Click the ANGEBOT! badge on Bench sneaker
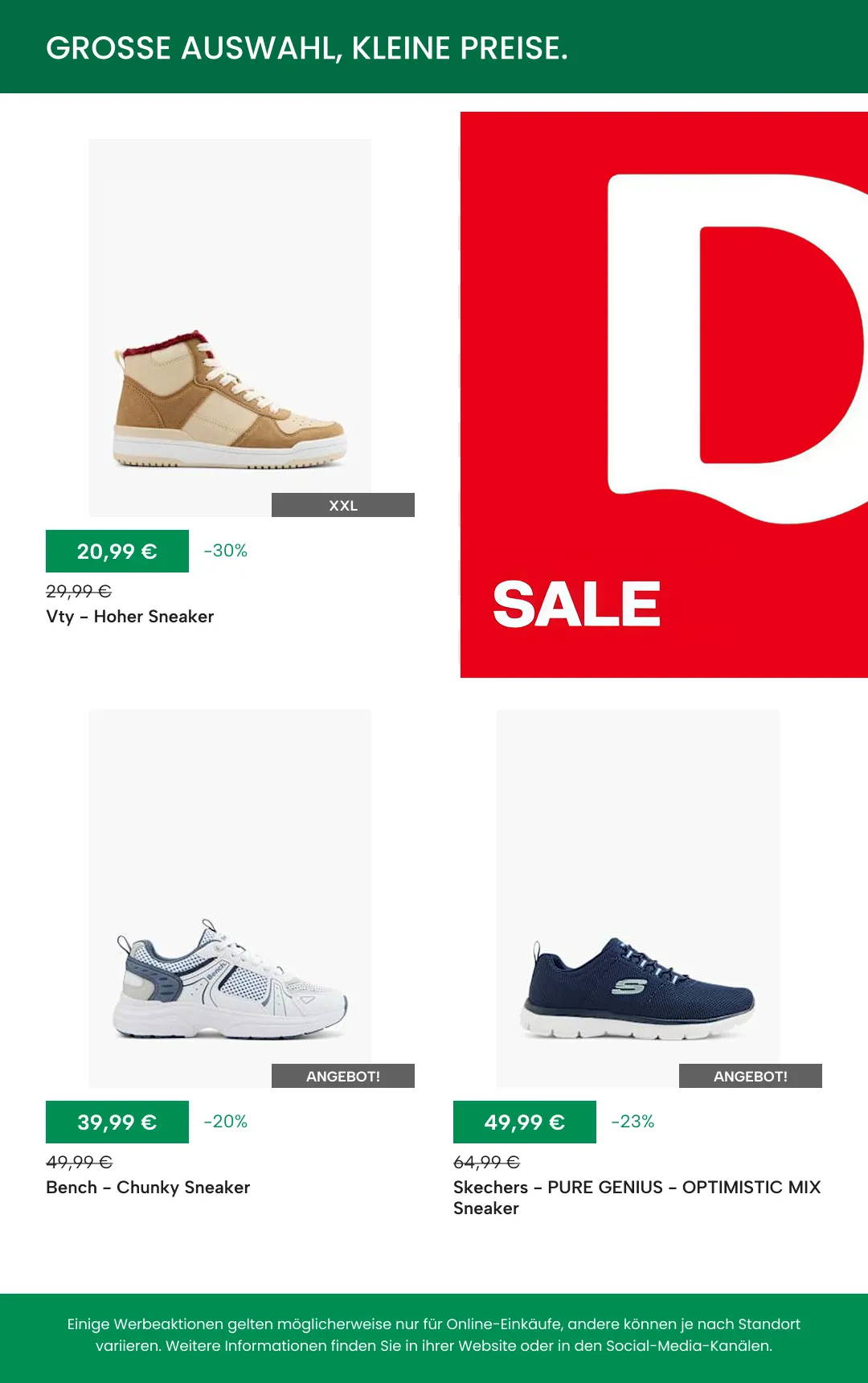 [x=343, y=1076]
